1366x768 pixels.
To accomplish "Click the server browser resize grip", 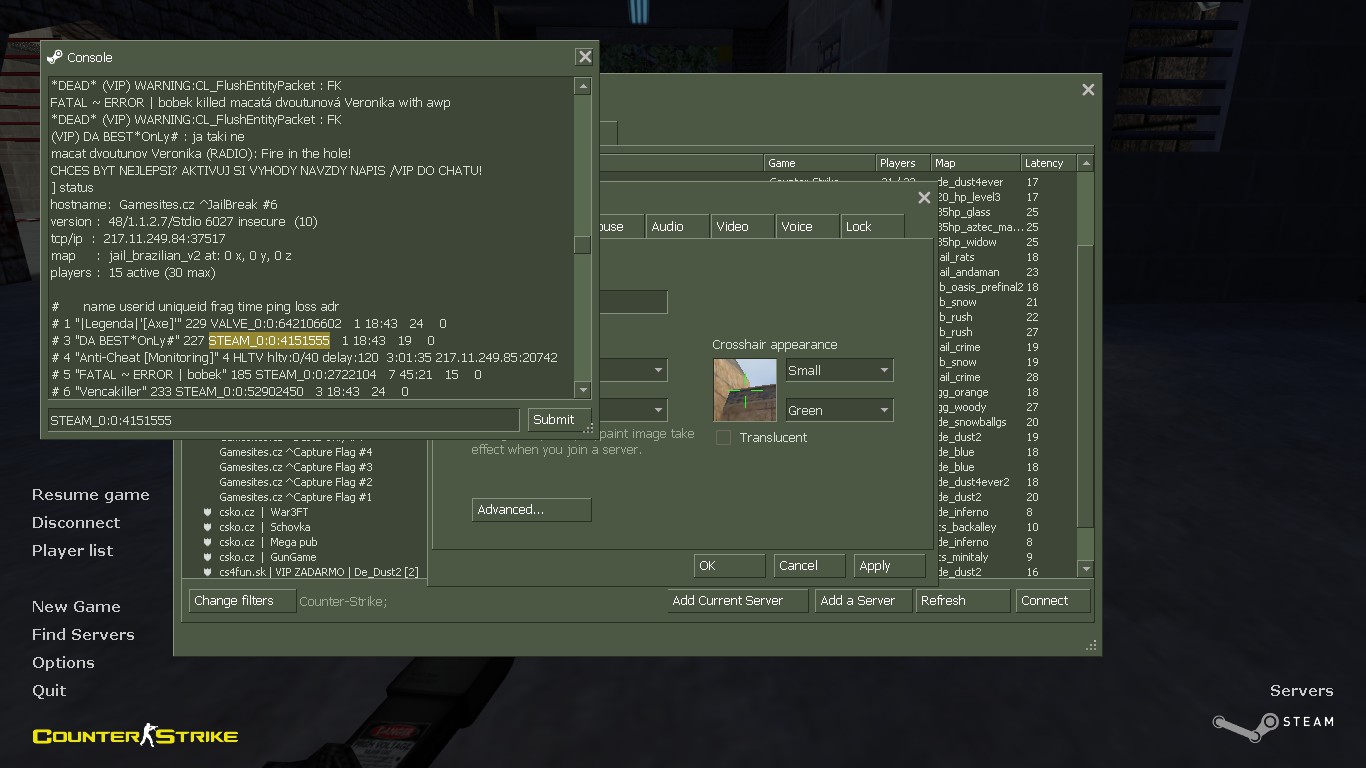I will [1091, 646].
